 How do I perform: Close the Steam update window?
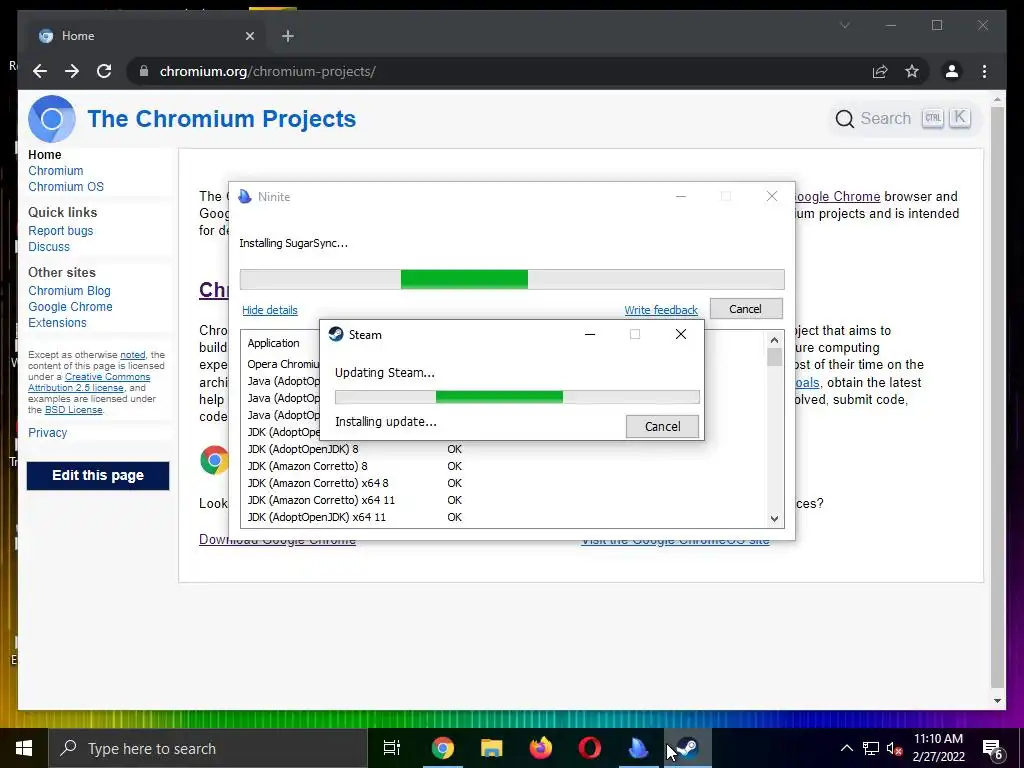pyautogui.click(x=680, y=334)
